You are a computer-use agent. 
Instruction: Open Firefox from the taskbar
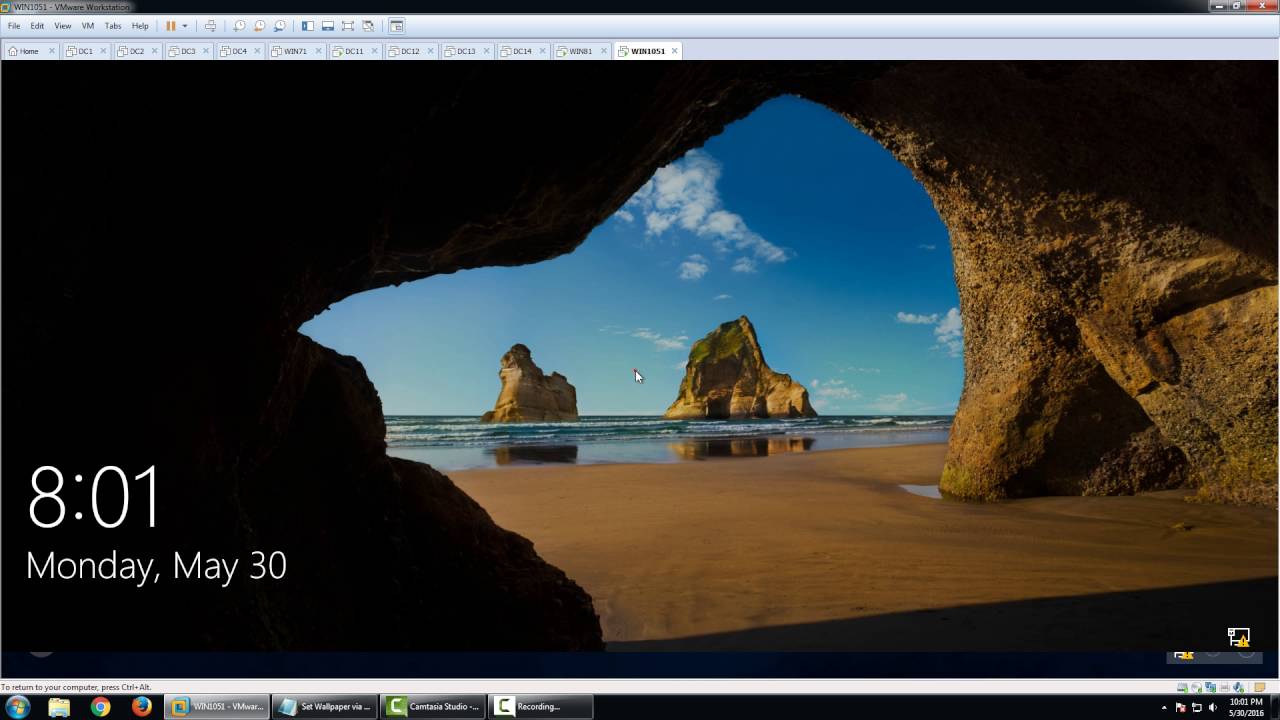(142, 707)
